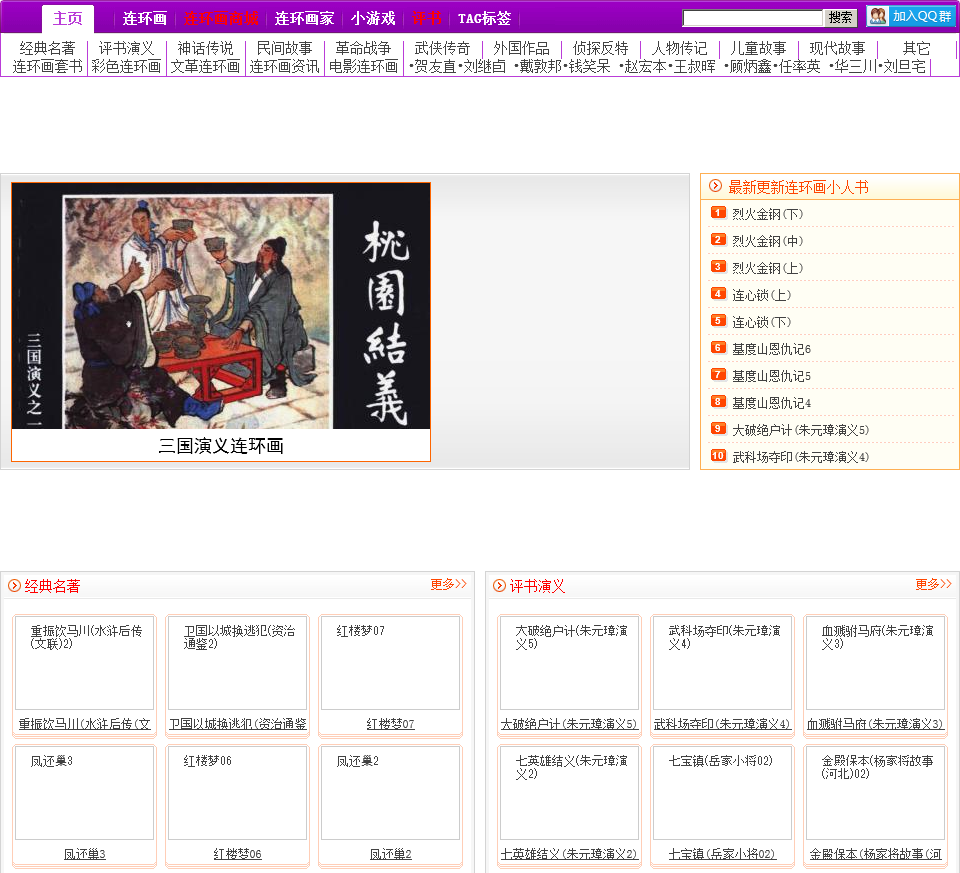
Task: Open the 神话传说 category
Action: pyautogui.click(x=205, y=48)
